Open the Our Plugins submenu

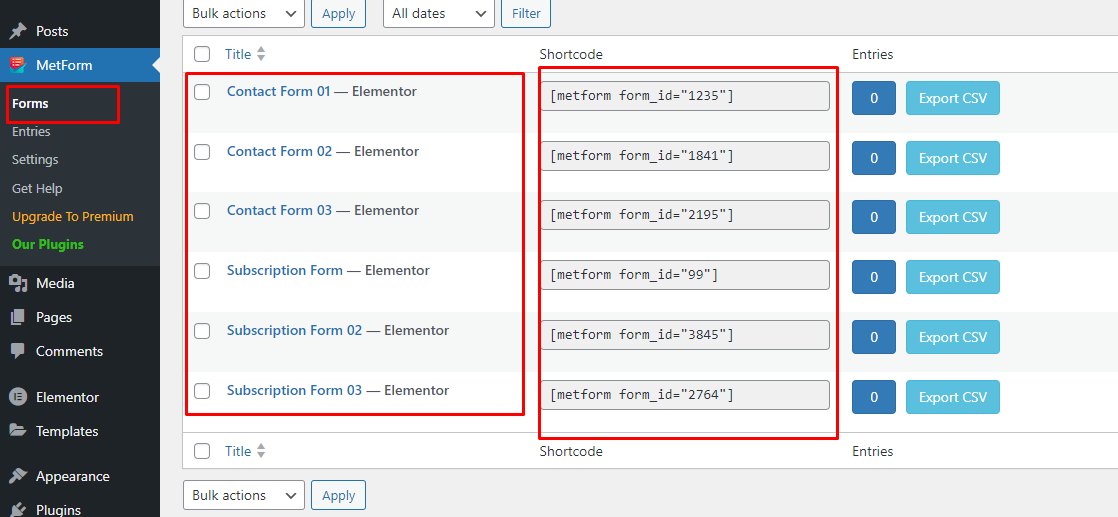click(48, 245)
